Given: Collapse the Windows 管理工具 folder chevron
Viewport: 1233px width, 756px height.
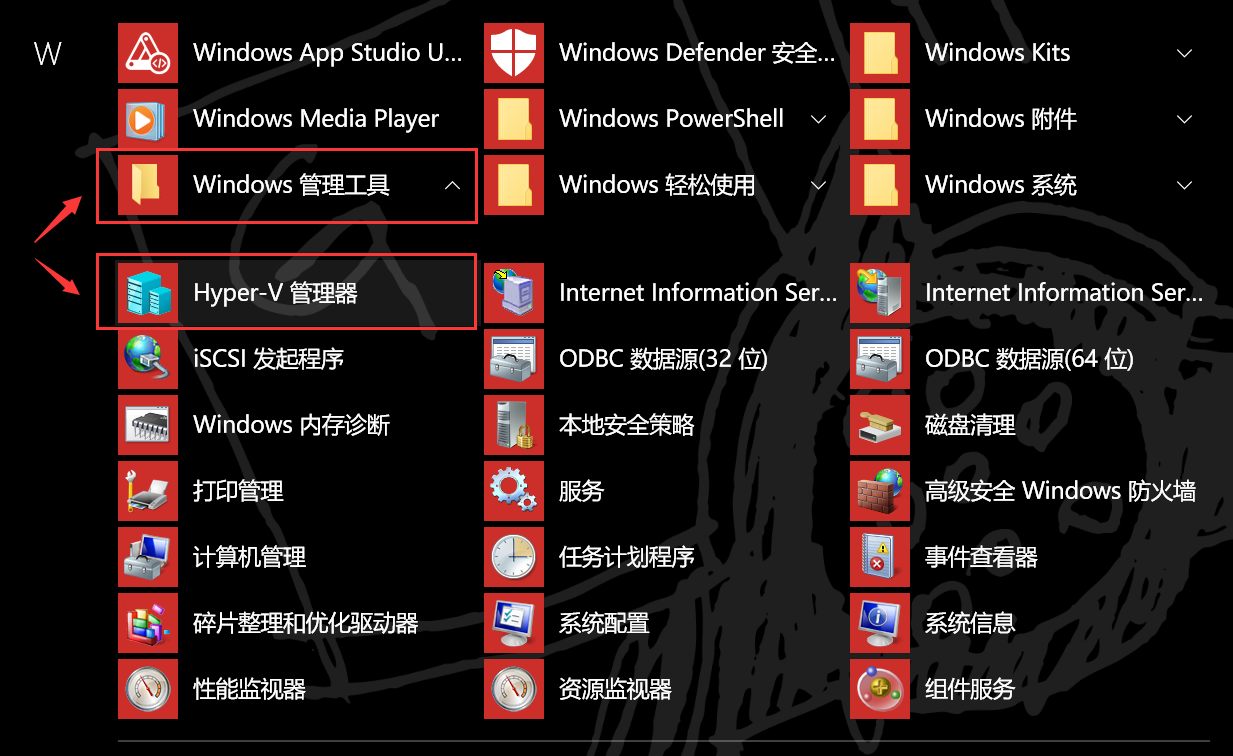Looking at the screenshot, I should 452,184.
